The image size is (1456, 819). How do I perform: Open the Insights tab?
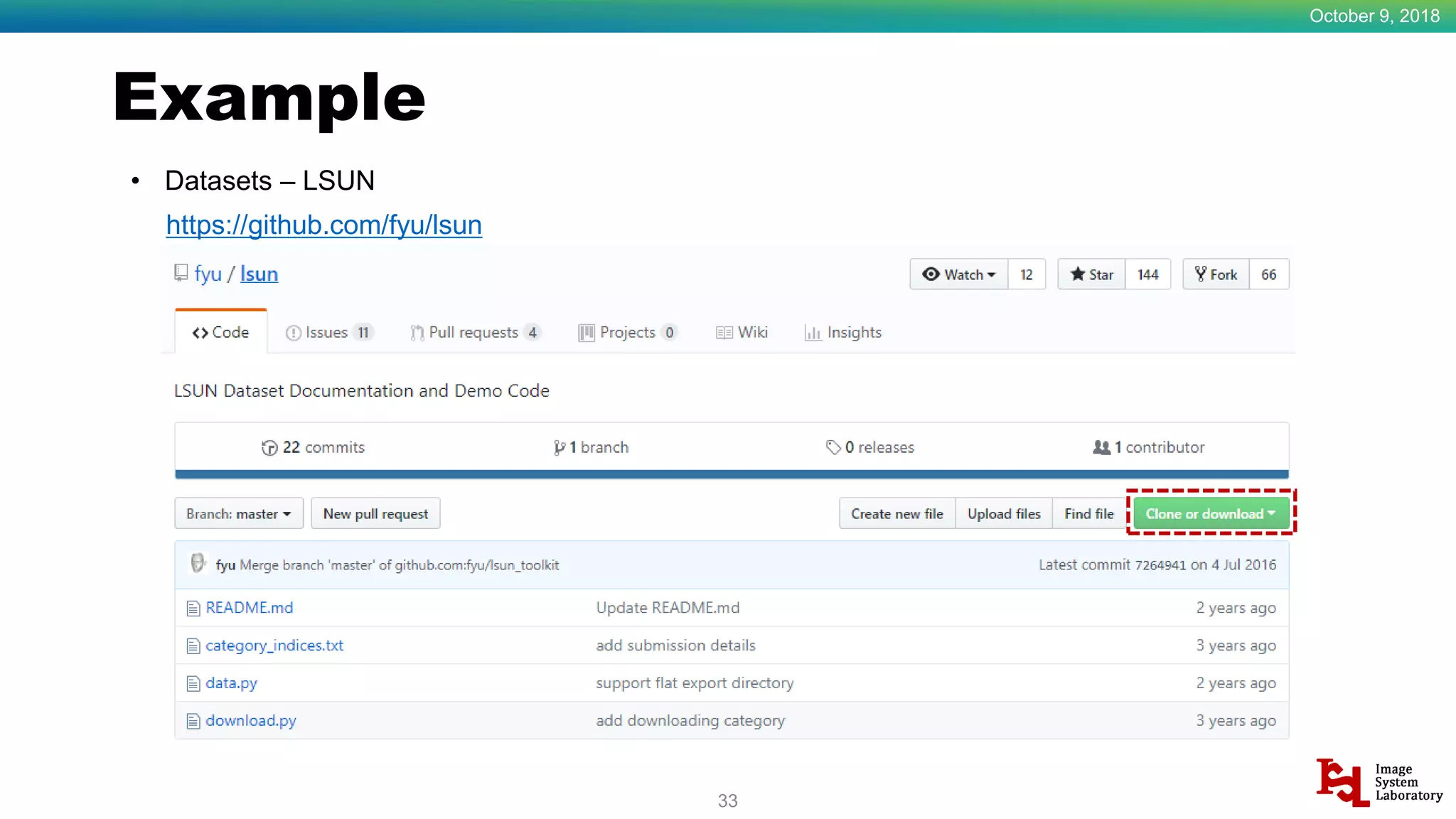click(x=842, y=332)
